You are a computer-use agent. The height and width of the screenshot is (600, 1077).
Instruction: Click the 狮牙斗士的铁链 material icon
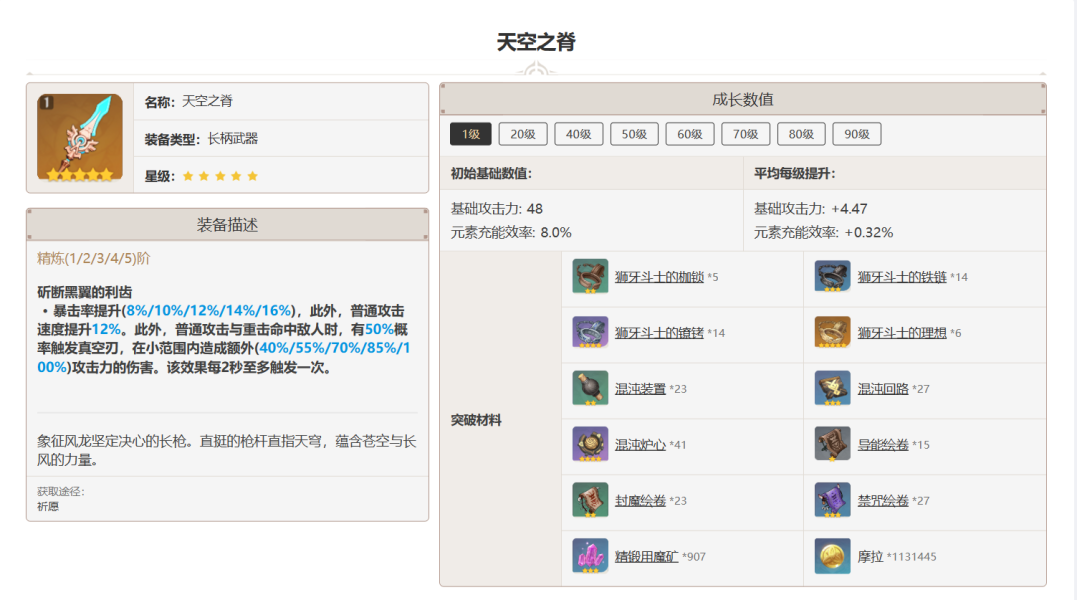832,276
